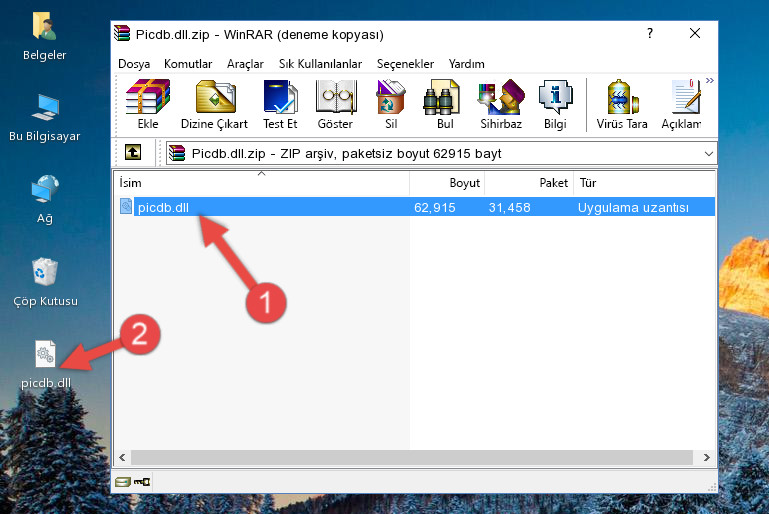Image resolution: width=769 pixels, height=514 pixels.
Task: Click the horizontal scrollbar left arrow
Action: pos(123,458)
